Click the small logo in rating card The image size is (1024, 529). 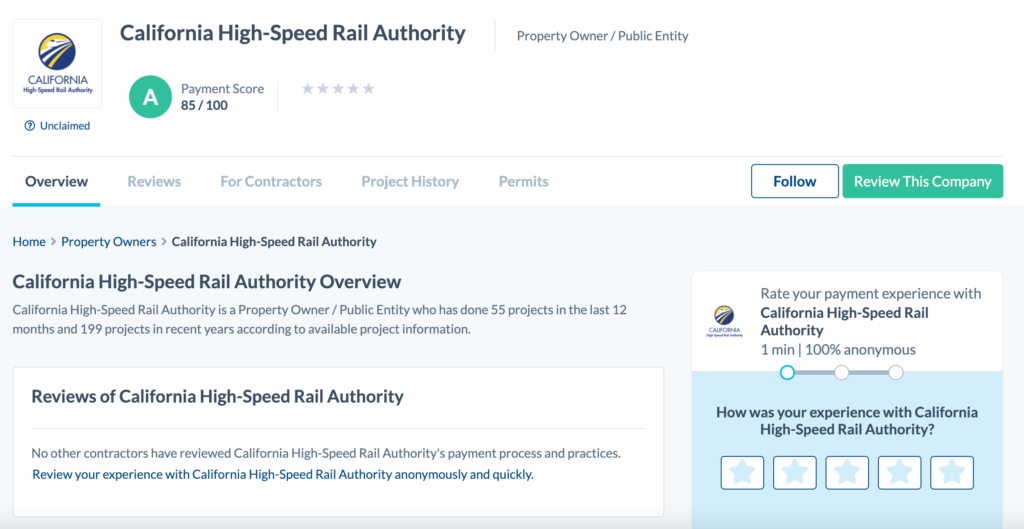tap(725, 320)
